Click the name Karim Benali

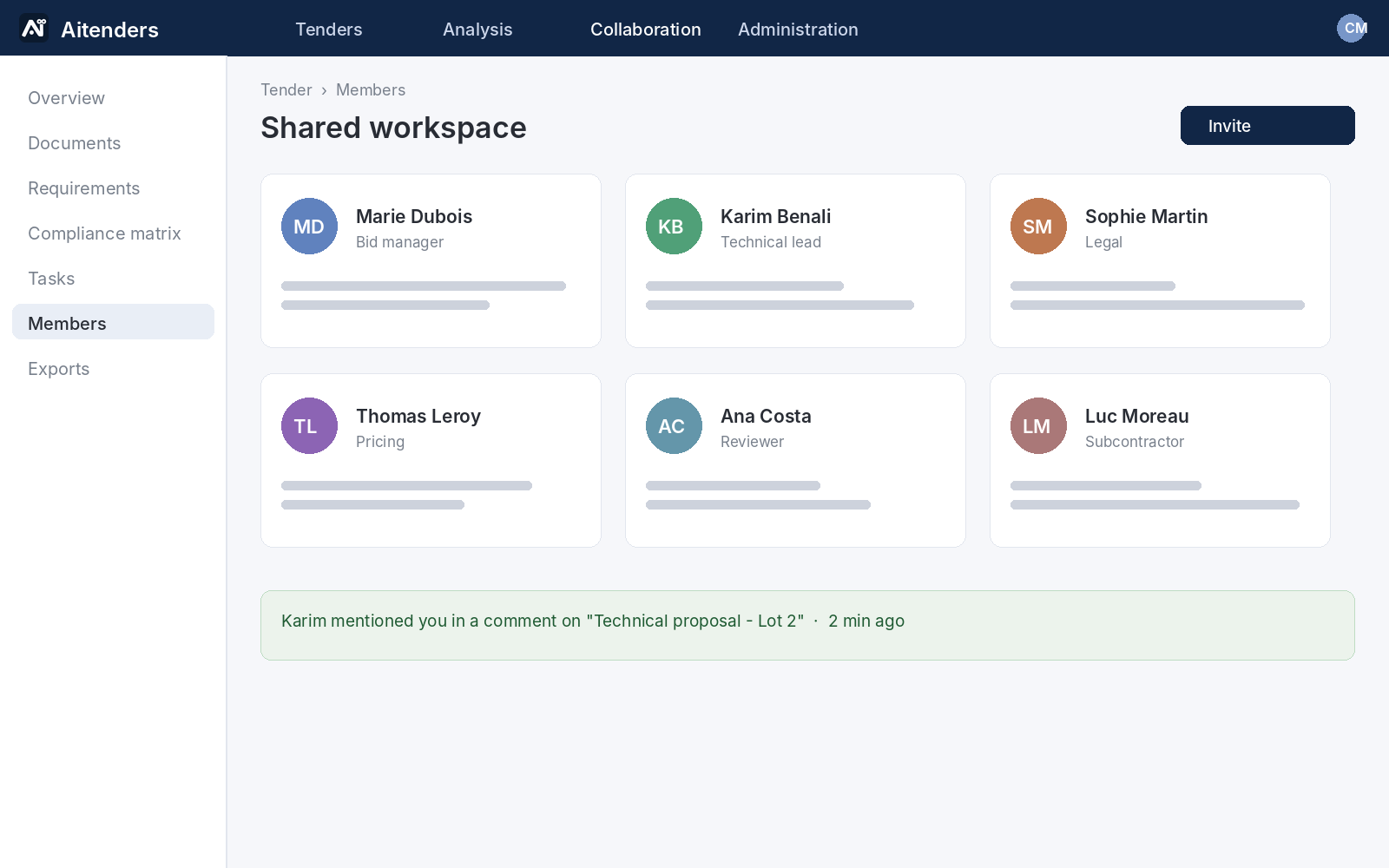(x=776, y=216)
